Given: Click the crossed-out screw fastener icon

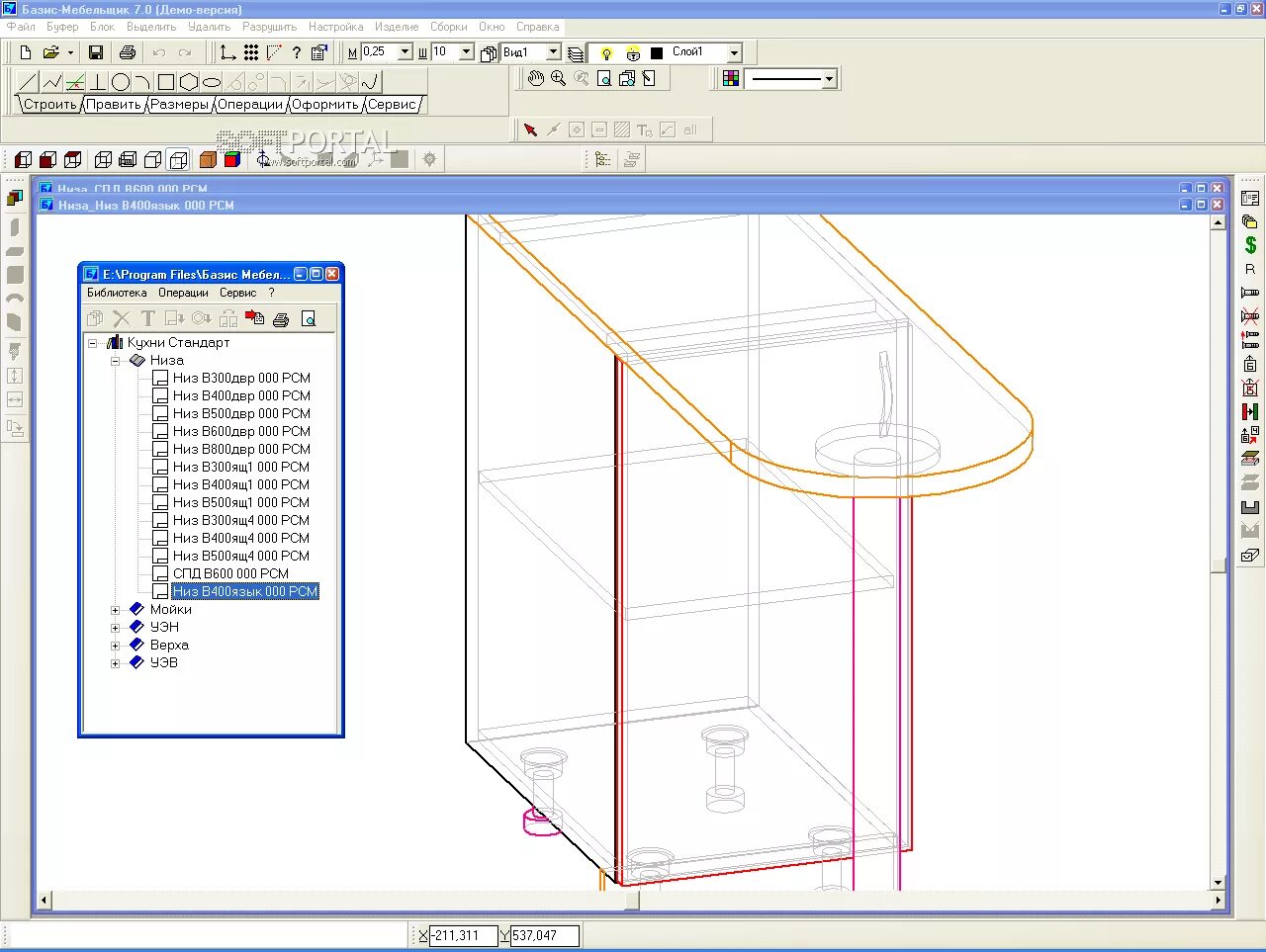Looking at the screenshot, I should (1250, 316).
